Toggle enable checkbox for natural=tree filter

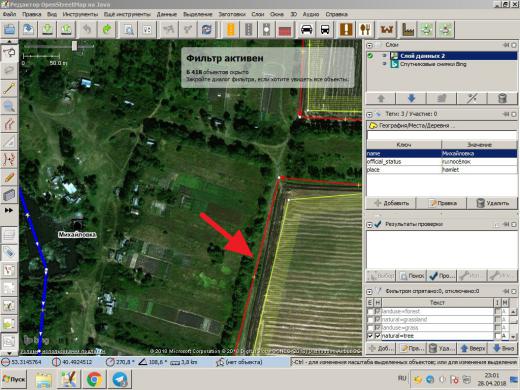click(370, 336)
